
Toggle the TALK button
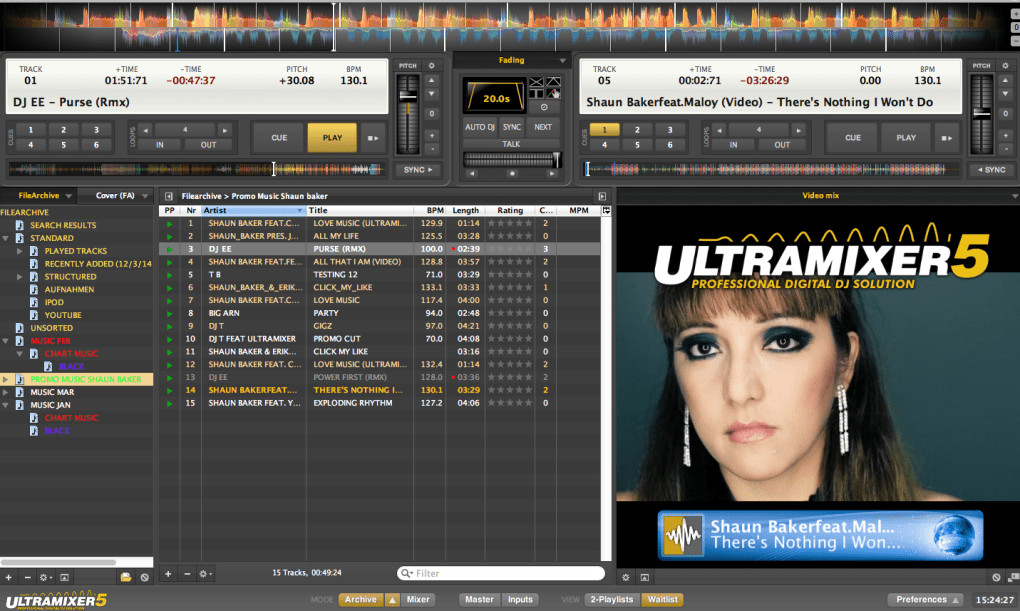511,144
